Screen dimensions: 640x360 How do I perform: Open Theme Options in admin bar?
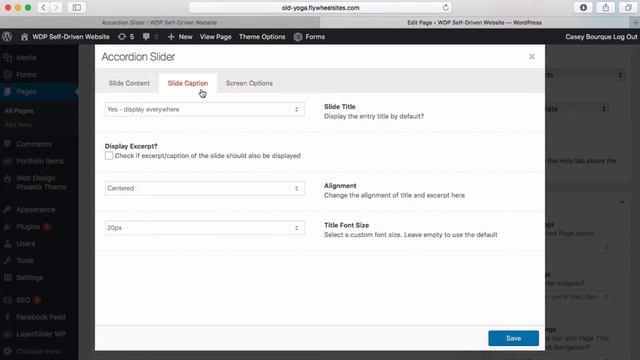point(262,37)
